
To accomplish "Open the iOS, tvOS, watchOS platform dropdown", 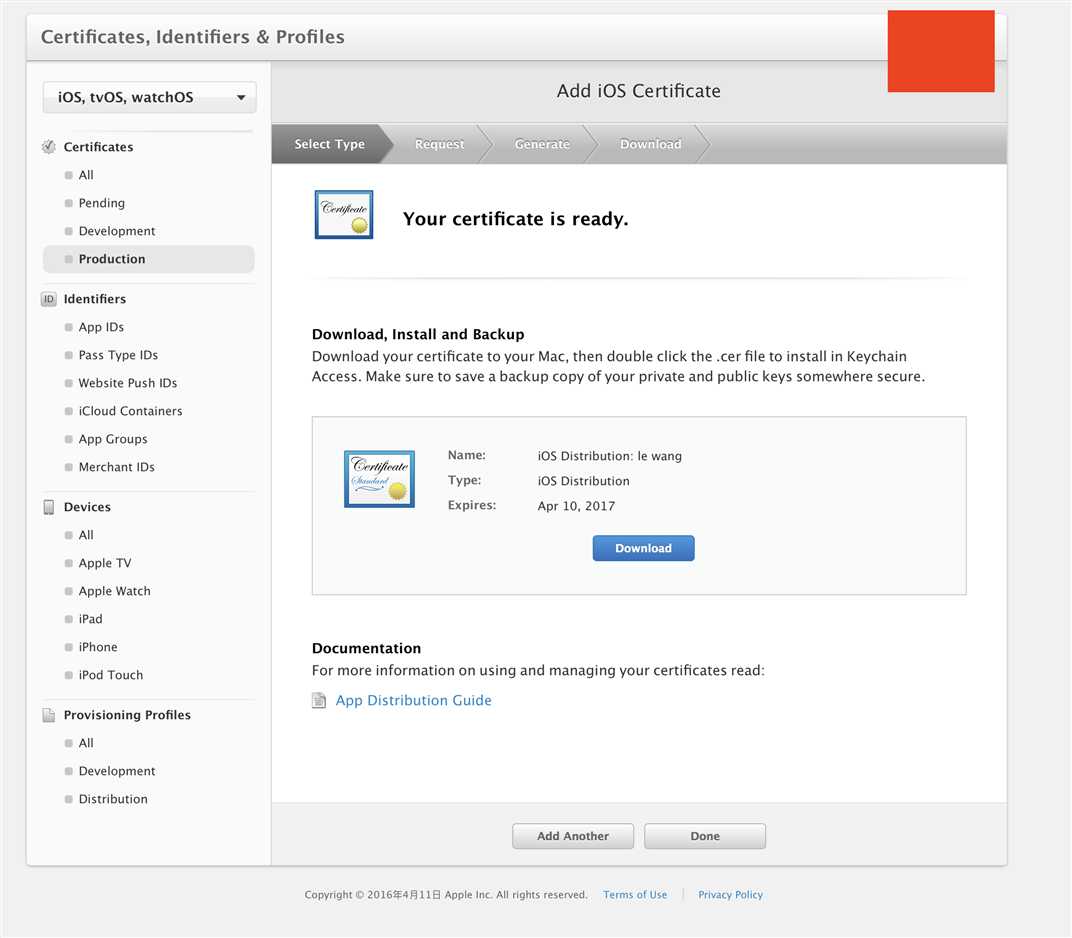I will tap(150, 98).
